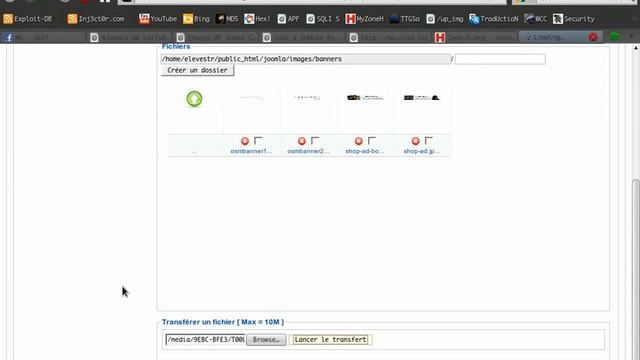
Task: Open the Inj3ct0r.com bookmark
Action: click(96, 19)
